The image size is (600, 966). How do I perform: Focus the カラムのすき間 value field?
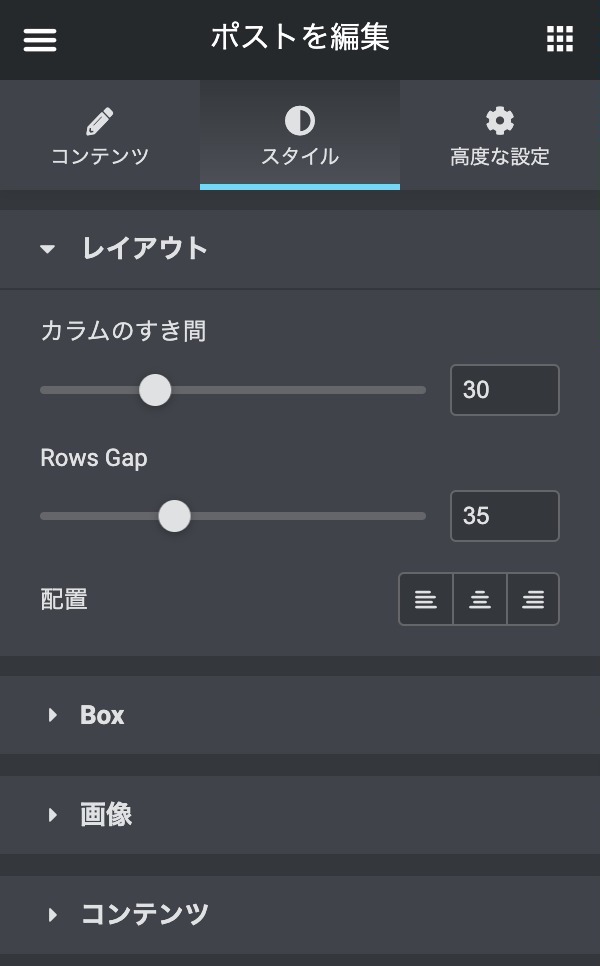504,390
